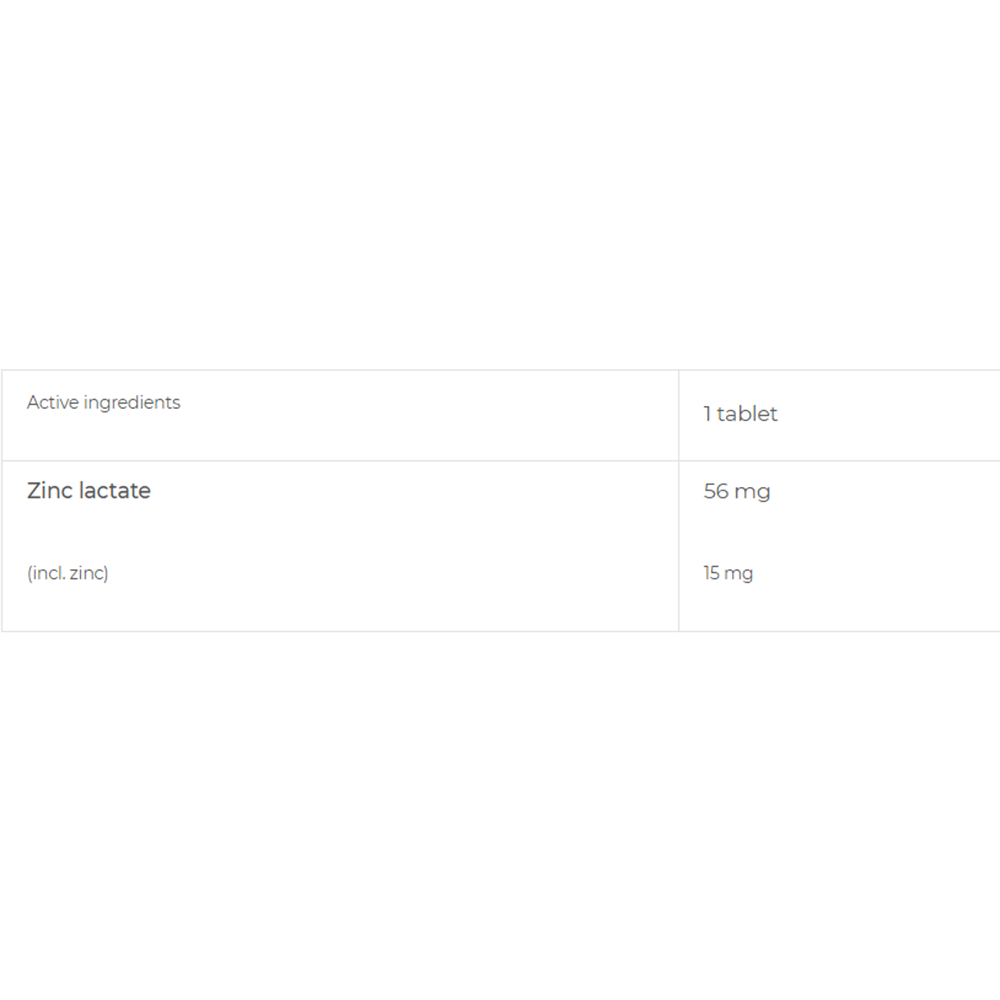The height and width of the screenshot is (1000, 1000).
Task: Click the digit "1" before "tablet"
Action: coord(707,414)
